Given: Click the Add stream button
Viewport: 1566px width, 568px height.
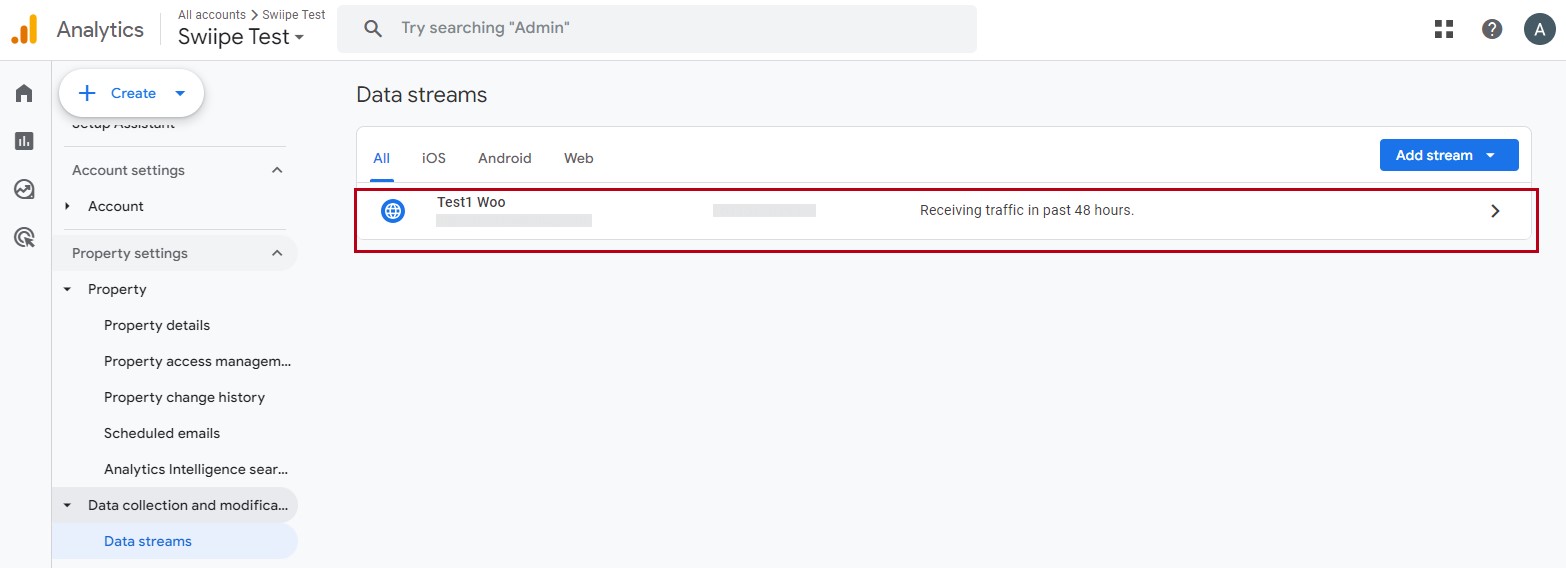Looking at the screenshot, I should [1448, 155].
